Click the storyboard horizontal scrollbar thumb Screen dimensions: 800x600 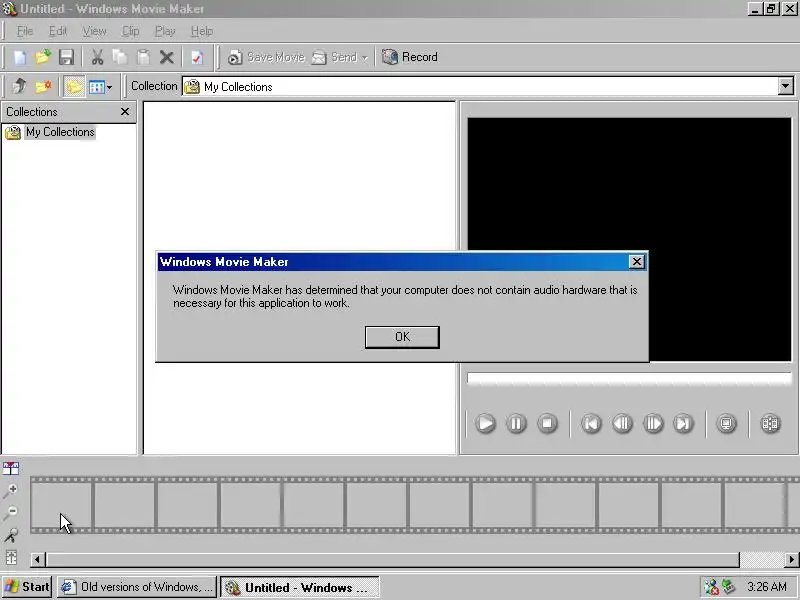pos(393,560)
